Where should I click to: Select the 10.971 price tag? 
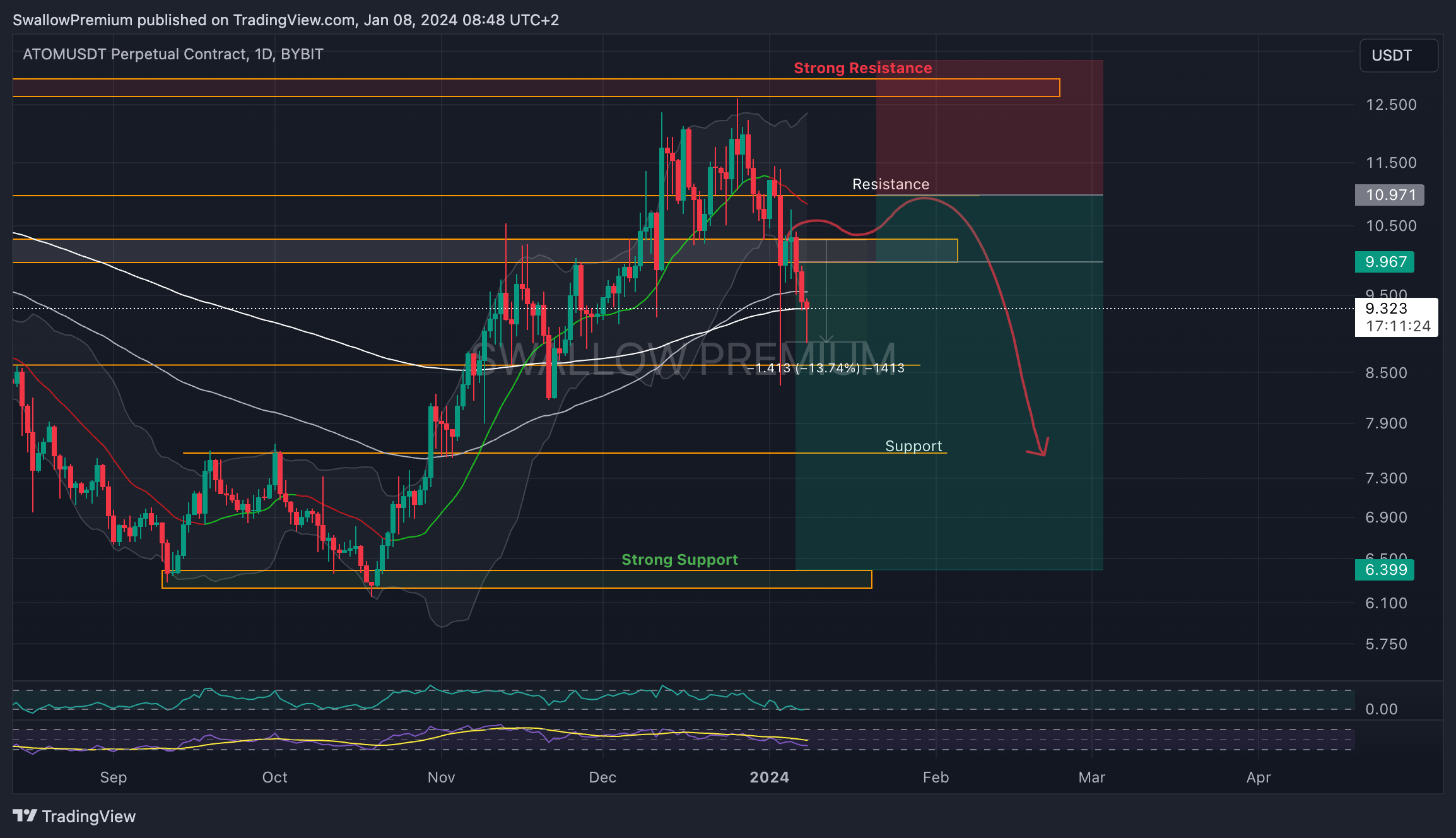[1390, 195]
